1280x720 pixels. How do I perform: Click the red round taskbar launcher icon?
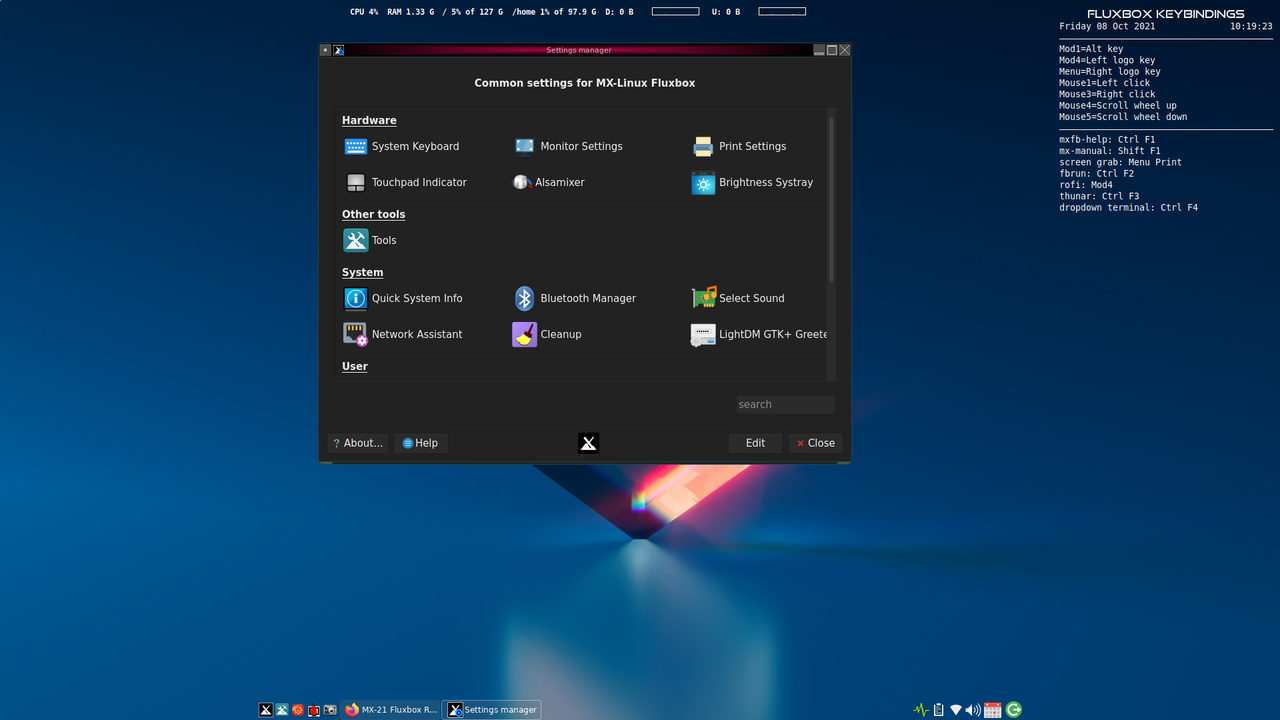click(298, 710)
